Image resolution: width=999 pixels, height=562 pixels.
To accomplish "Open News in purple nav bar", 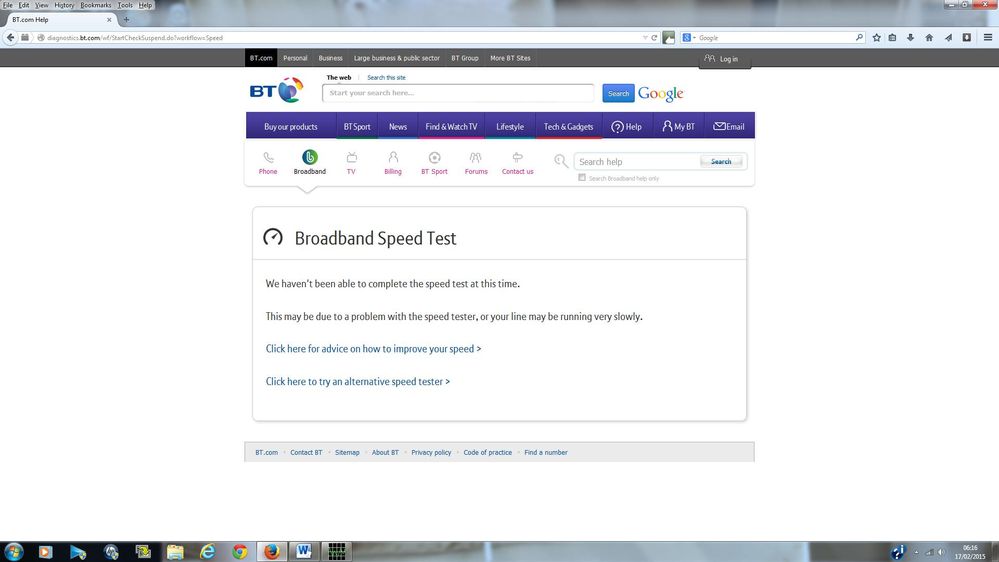I will point(398,126).
